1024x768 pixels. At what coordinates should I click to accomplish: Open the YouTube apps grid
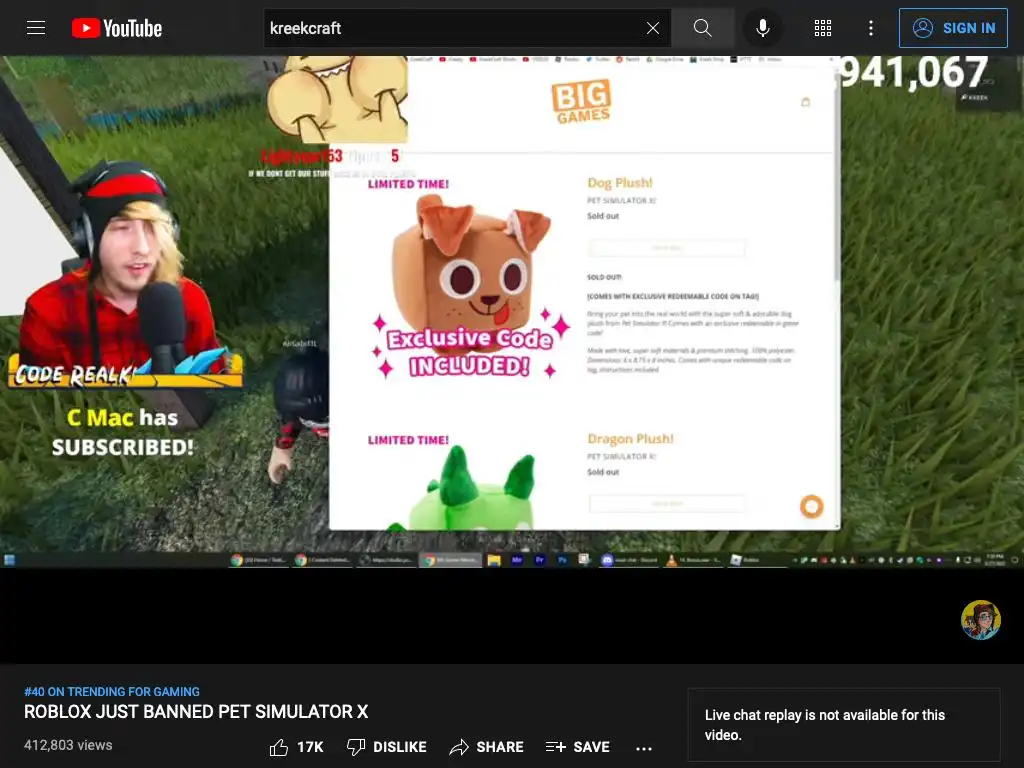tap(823, 28)
